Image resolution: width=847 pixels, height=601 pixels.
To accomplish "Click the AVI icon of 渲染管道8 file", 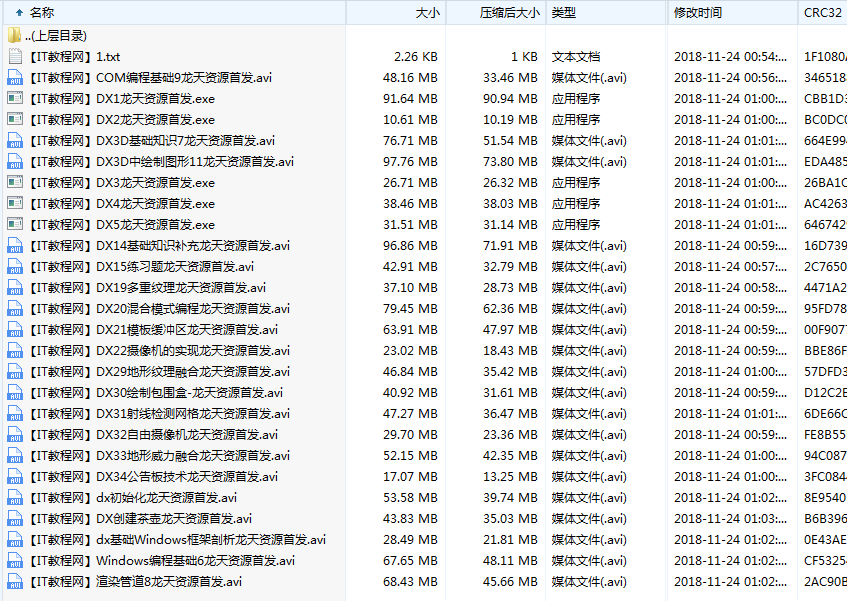I will tap(13, 581).
